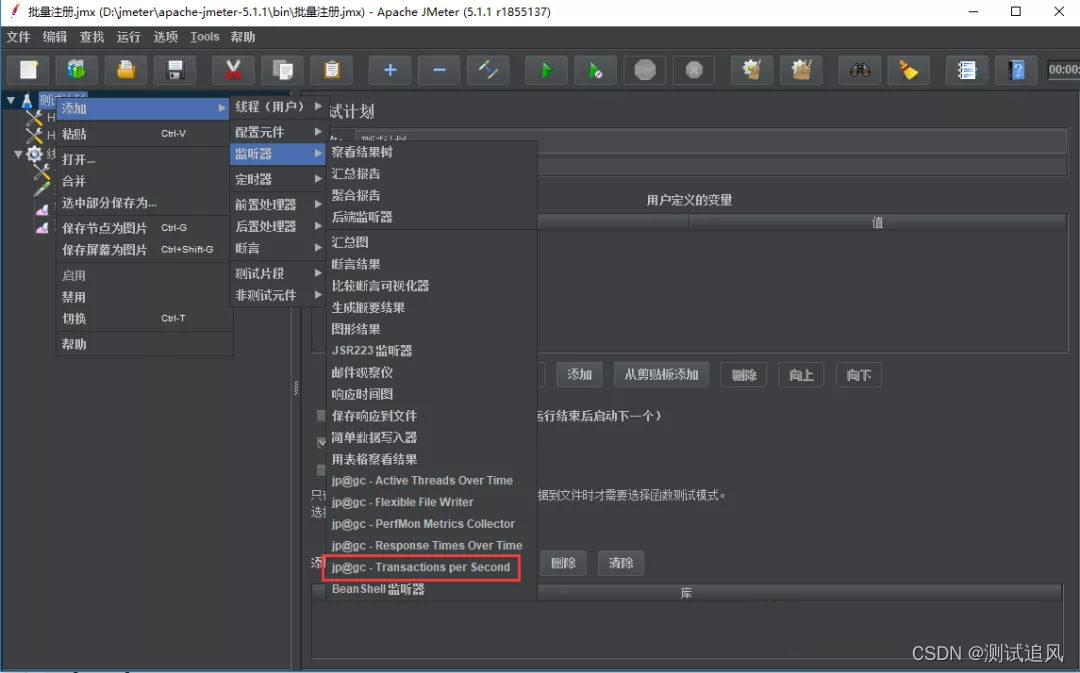Viewport: 1080px width, 673px height.
Task: Click 删除 button beside 清除
Action: (x=563, y=563)
